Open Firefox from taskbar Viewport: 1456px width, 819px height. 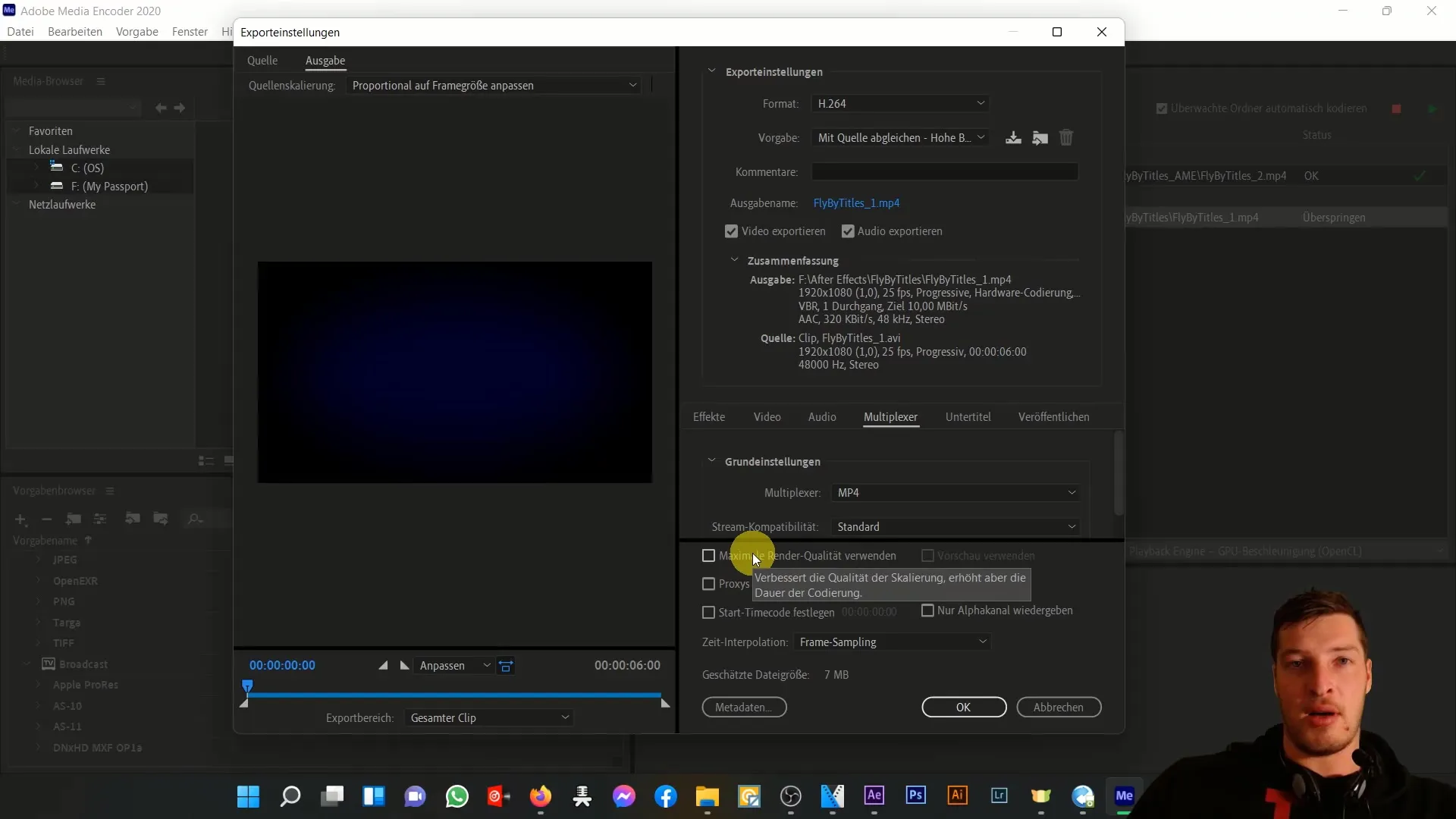pyautogui.click(x=541, y=796)
